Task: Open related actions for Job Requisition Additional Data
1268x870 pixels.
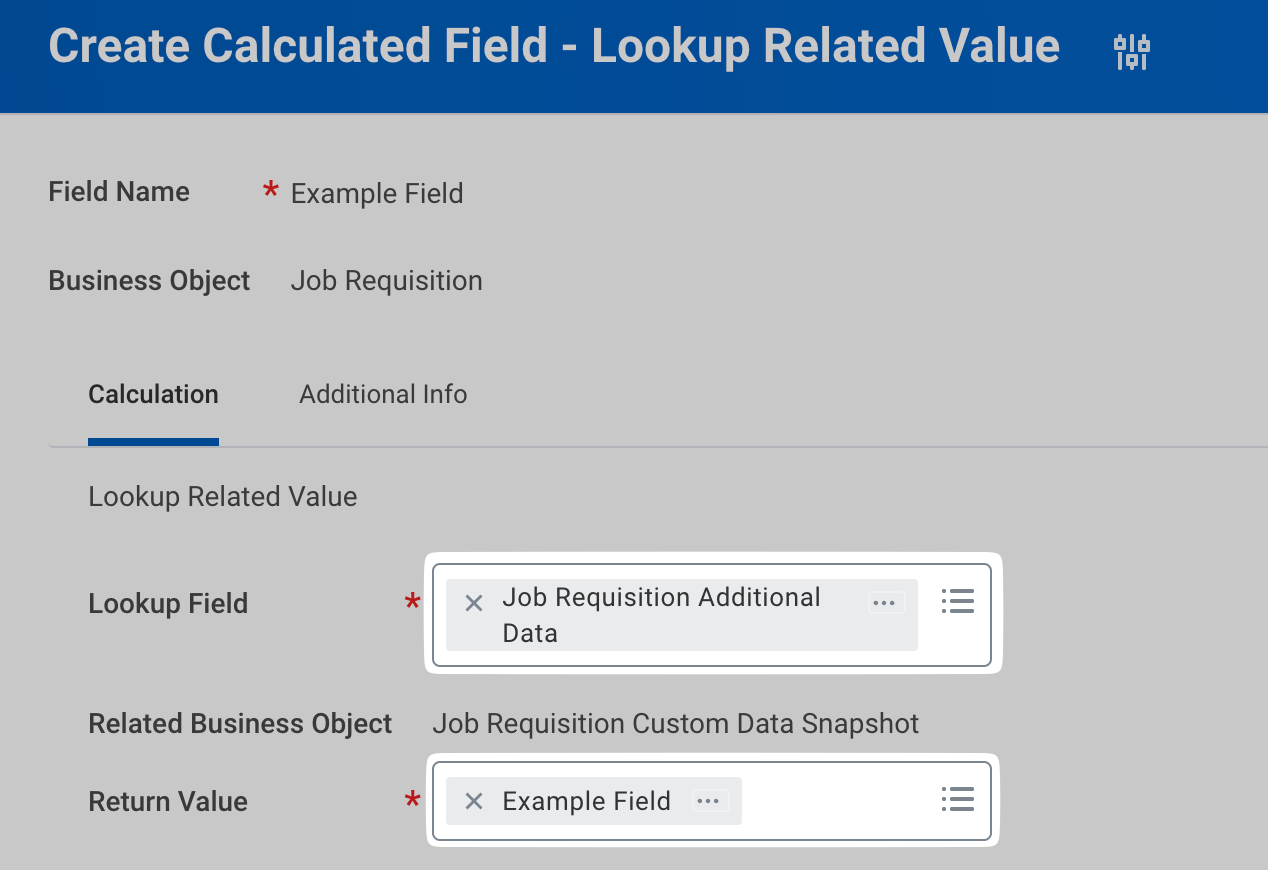Action: (x=884, y=603)
